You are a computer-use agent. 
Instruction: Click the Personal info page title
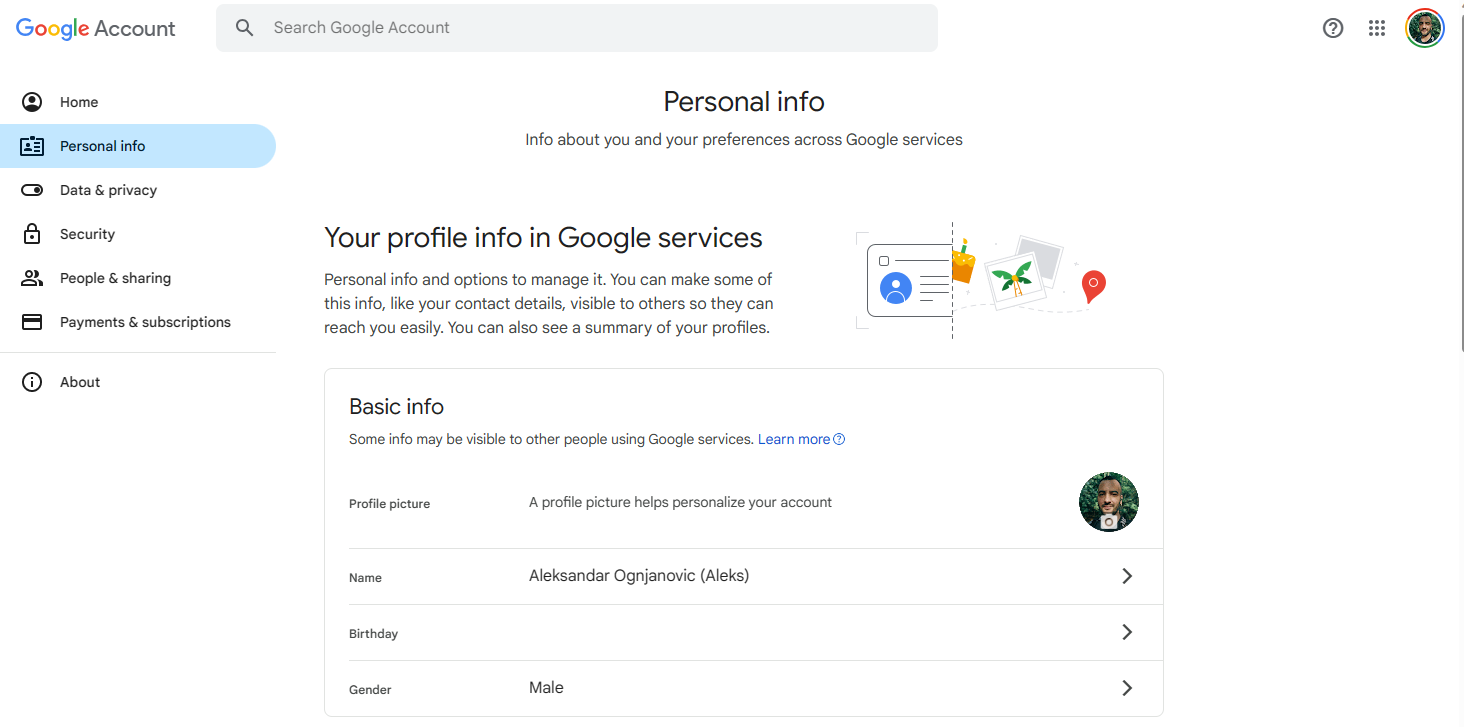click(744, 101)
